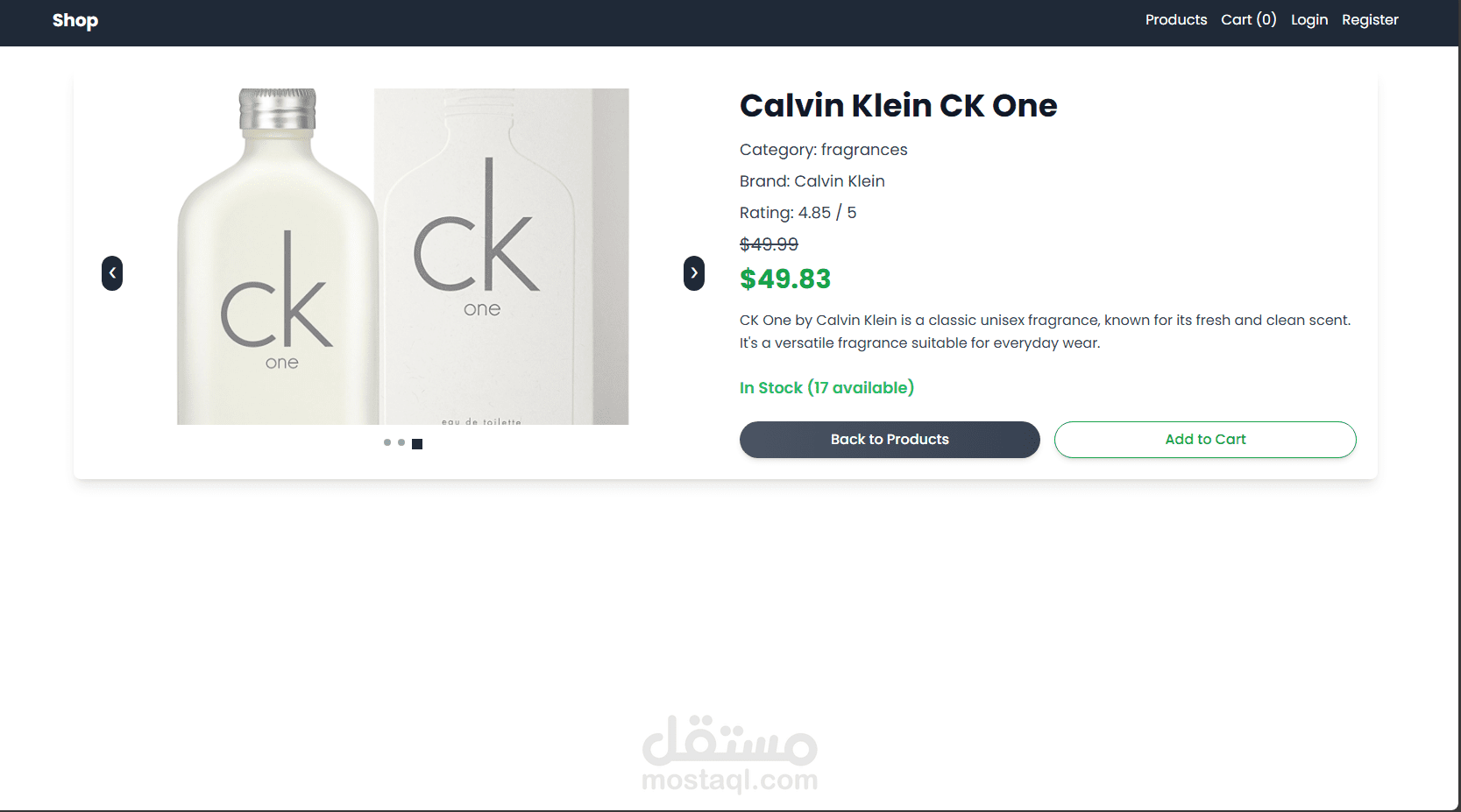The width and height of the screenshot is (1461, 812).
Task: Add the CK One to cart
Action: pyautogui.click(x=1205, y=440)
